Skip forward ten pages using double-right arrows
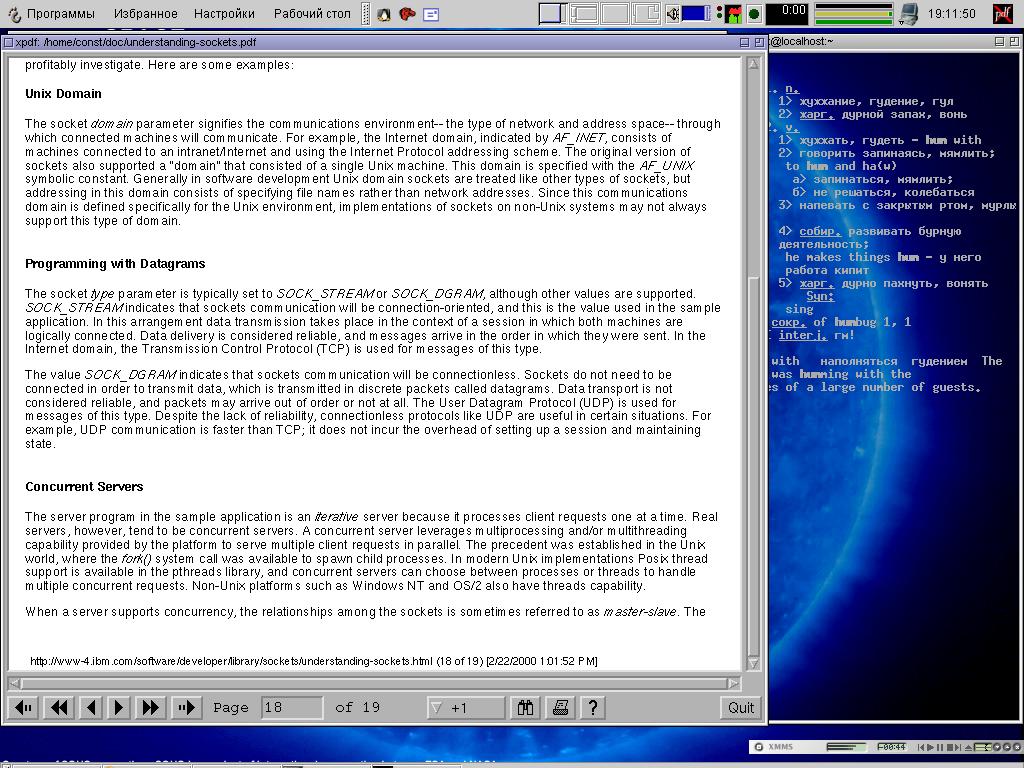 click(x=150, y=707)
